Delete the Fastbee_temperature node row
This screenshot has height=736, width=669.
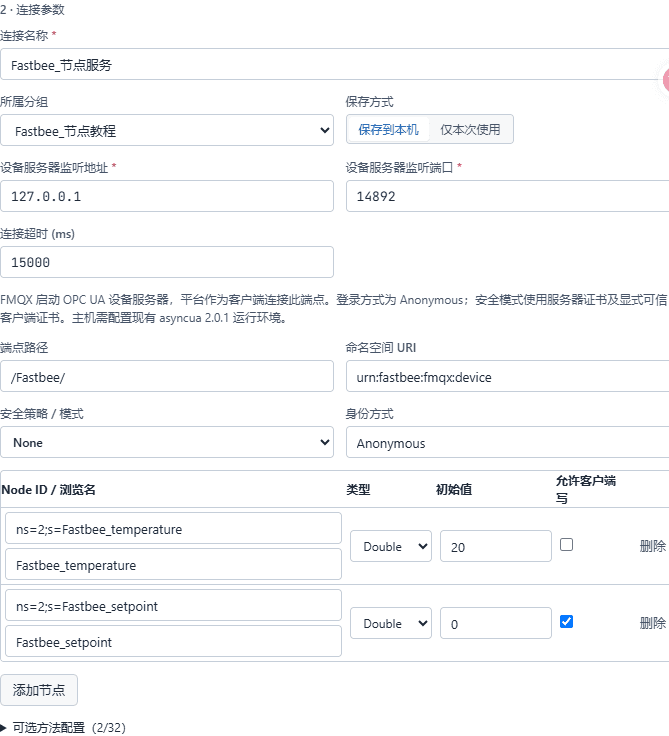pos(653,546)
